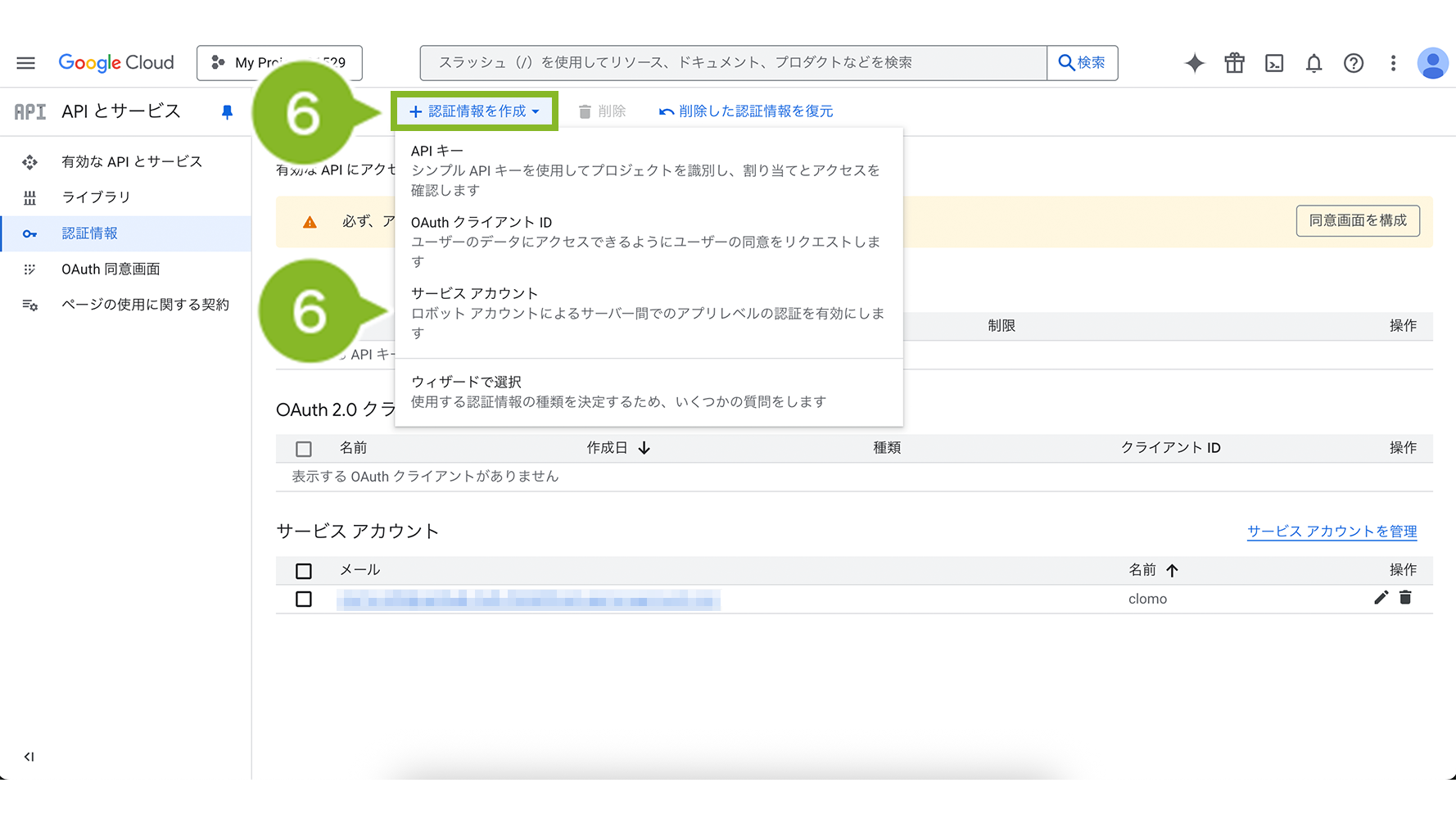Viewport: 1456px width, 819px height.
Task: Select the clomo service account row checkbox
Action: (304, 600)
